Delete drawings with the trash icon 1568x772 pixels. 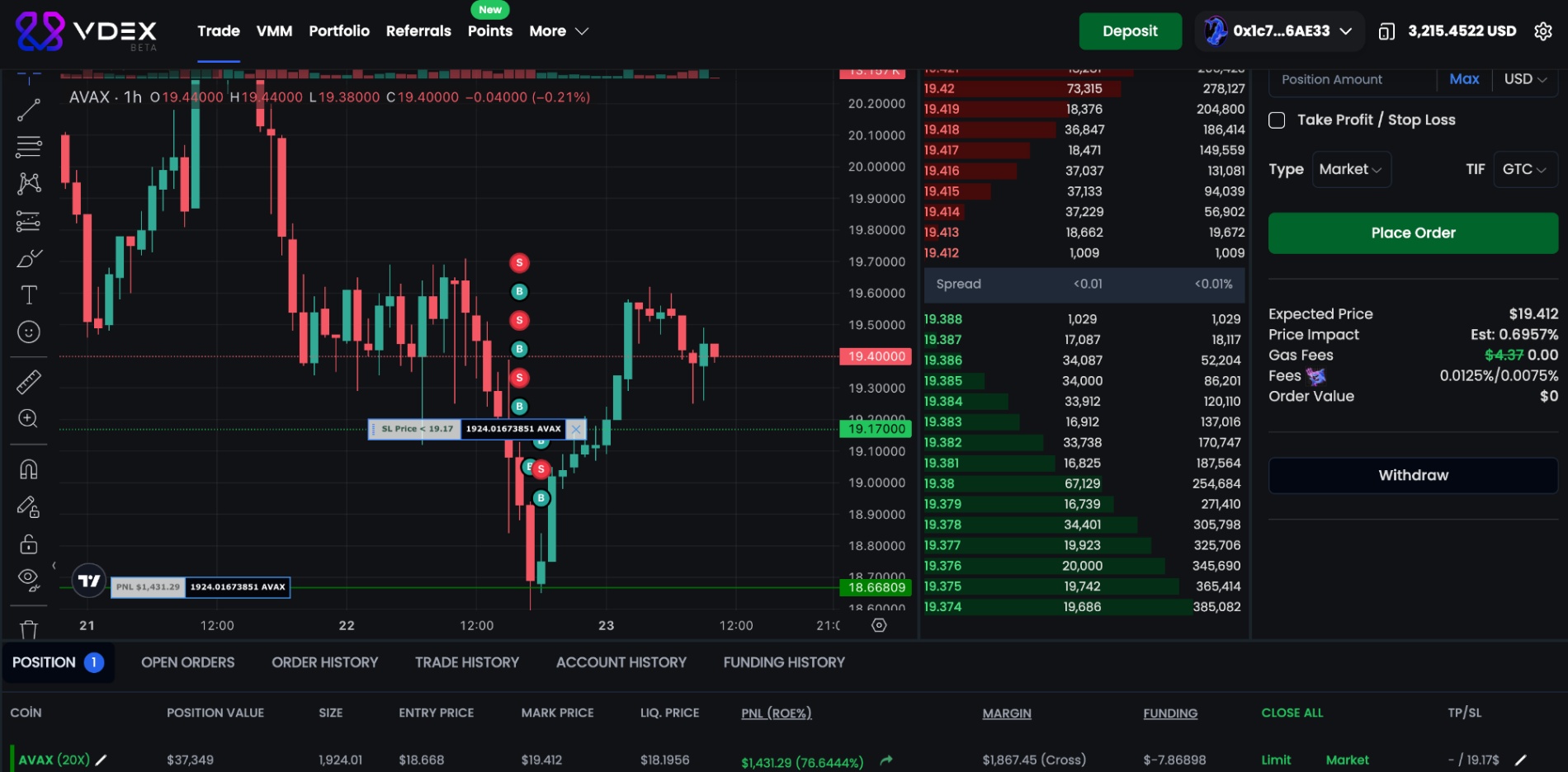click(x=29, y=629)
